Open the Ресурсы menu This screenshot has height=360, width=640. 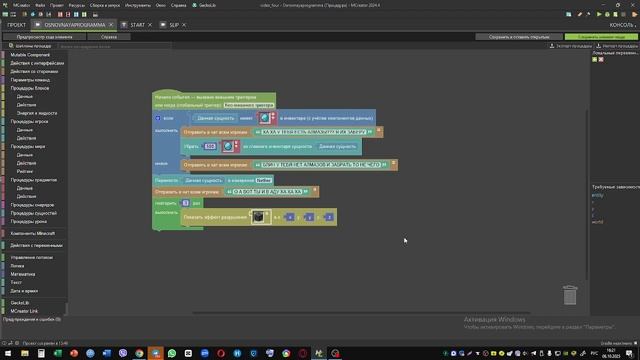pyautogui.click(x=76, y=5)
